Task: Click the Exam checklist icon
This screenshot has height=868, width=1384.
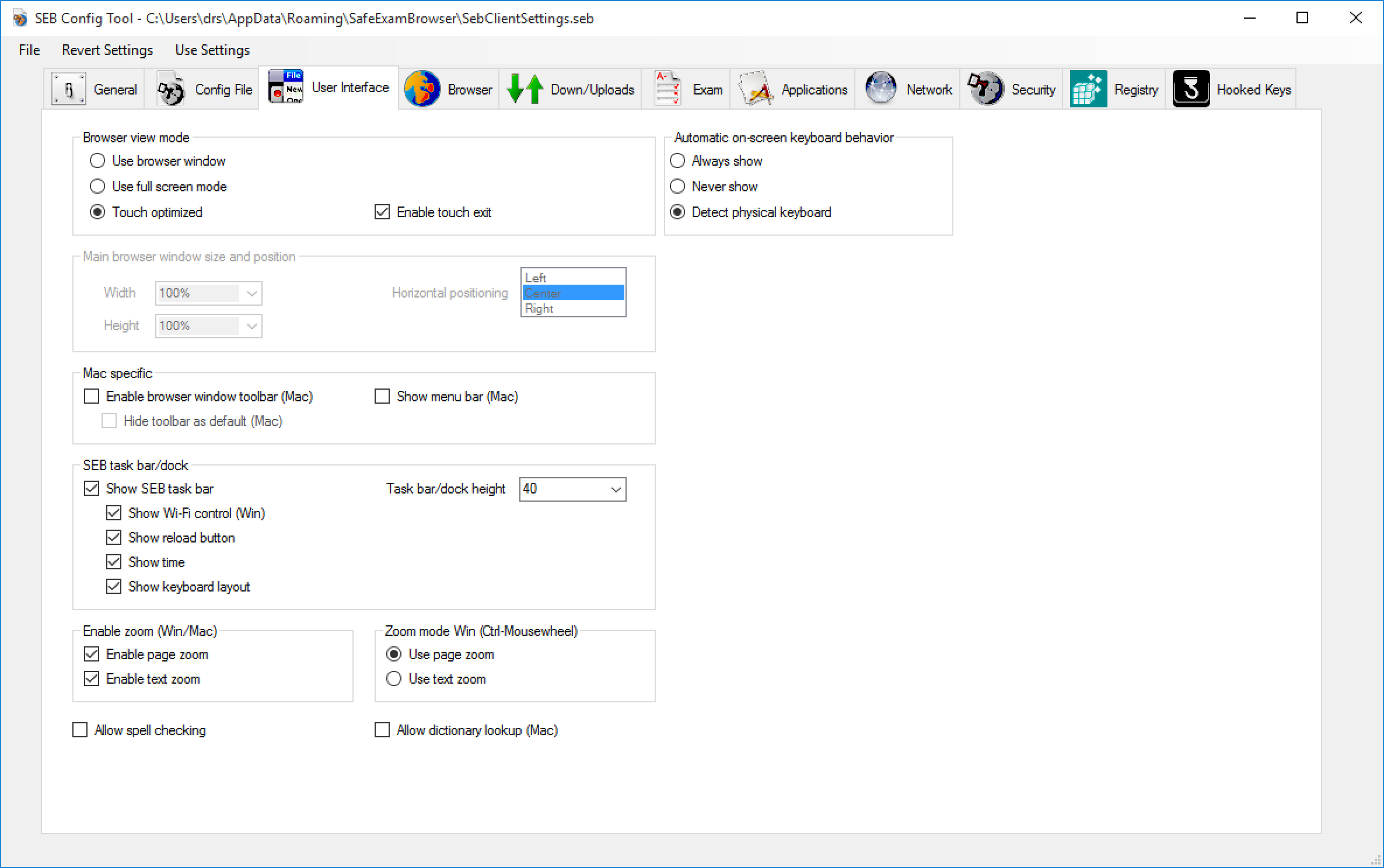Action: coord(667,89)
